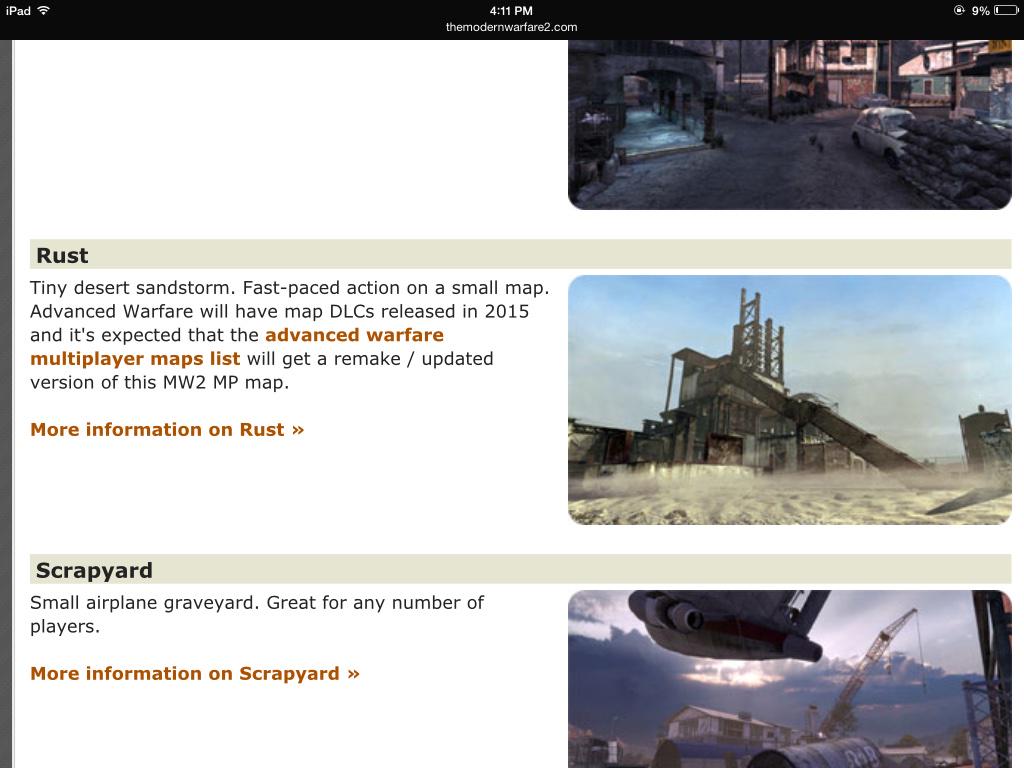Click the text 'Tiny desert sandstorm.'

coord(133,288)
